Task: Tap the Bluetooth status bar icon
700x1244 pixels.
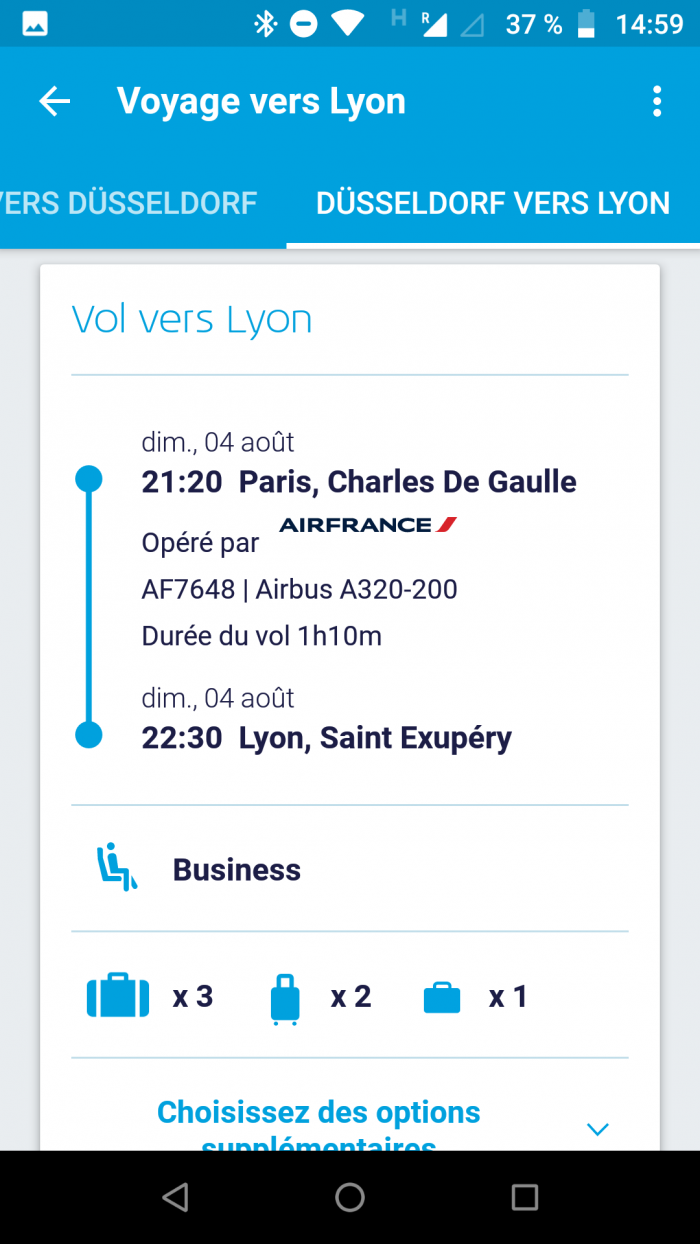Action: point(265,24)
